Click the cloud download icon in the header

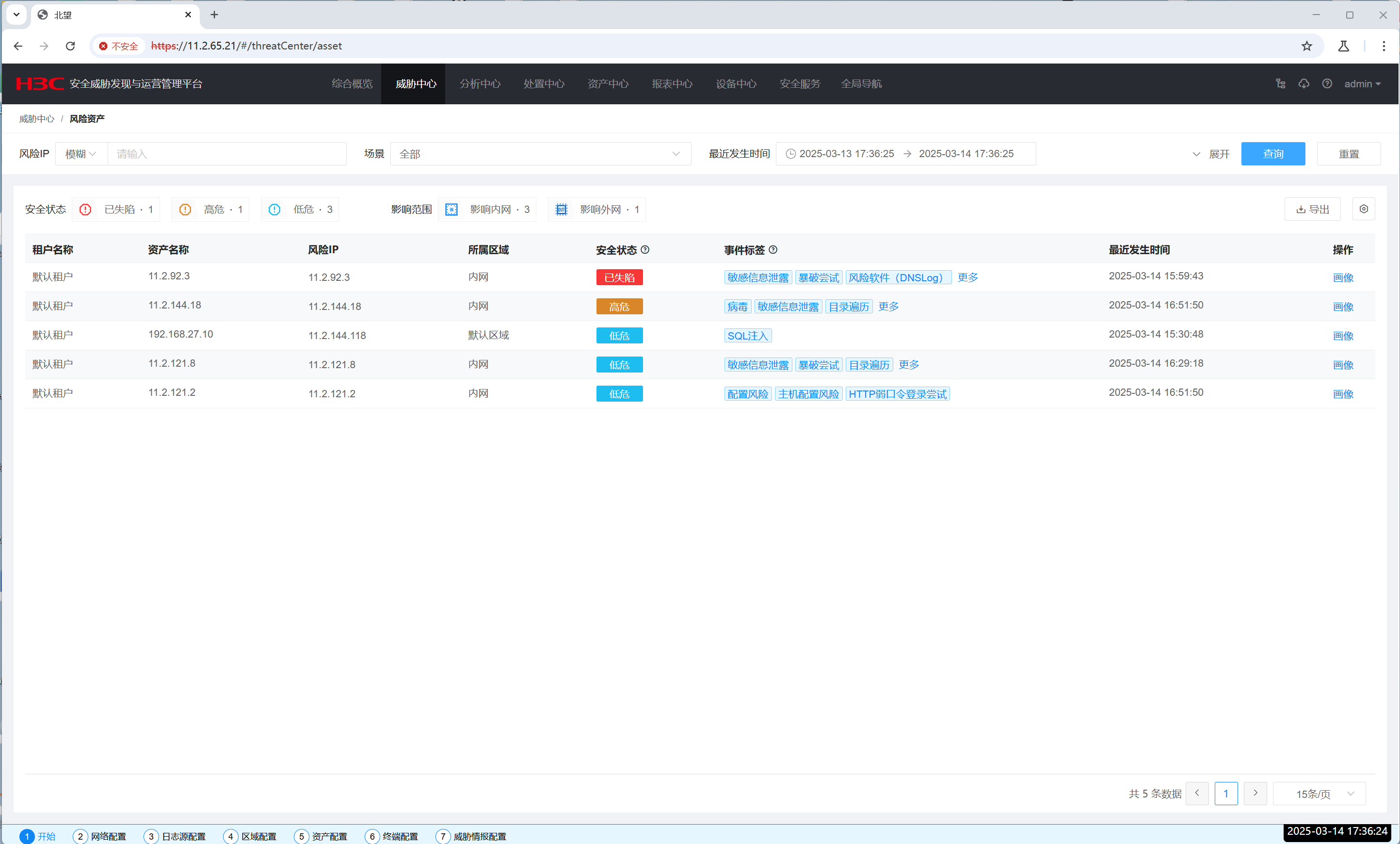click(1304, 83)
